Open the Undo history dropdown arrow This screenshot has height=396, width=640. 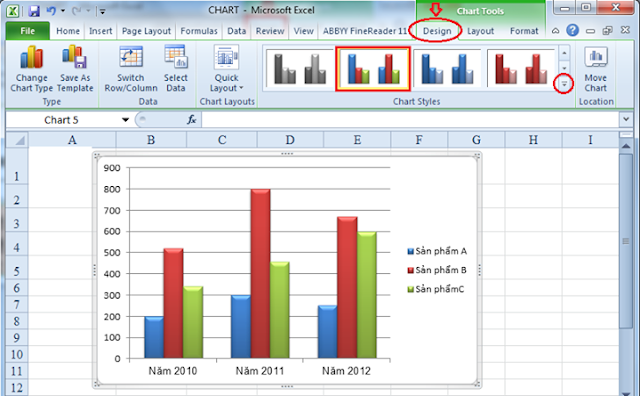point(63,11)
